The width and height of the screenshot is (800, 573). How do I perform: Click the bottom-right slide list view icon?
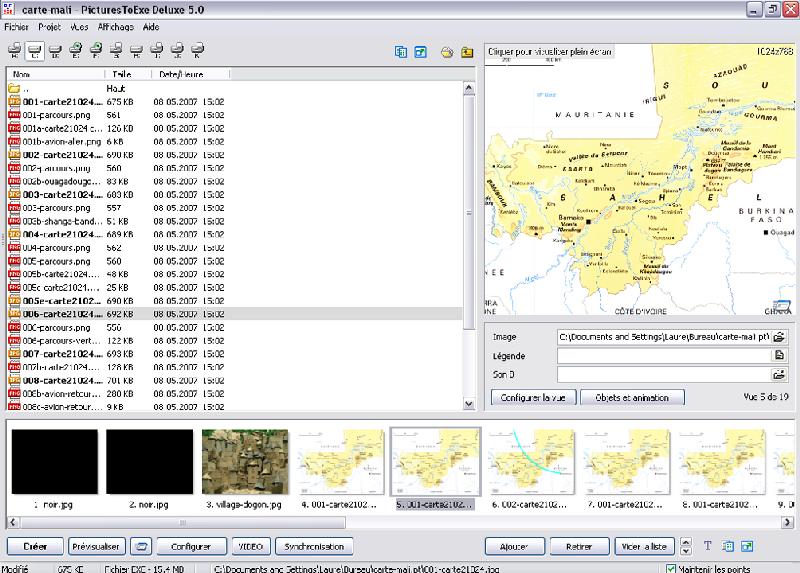coord(728,546)
